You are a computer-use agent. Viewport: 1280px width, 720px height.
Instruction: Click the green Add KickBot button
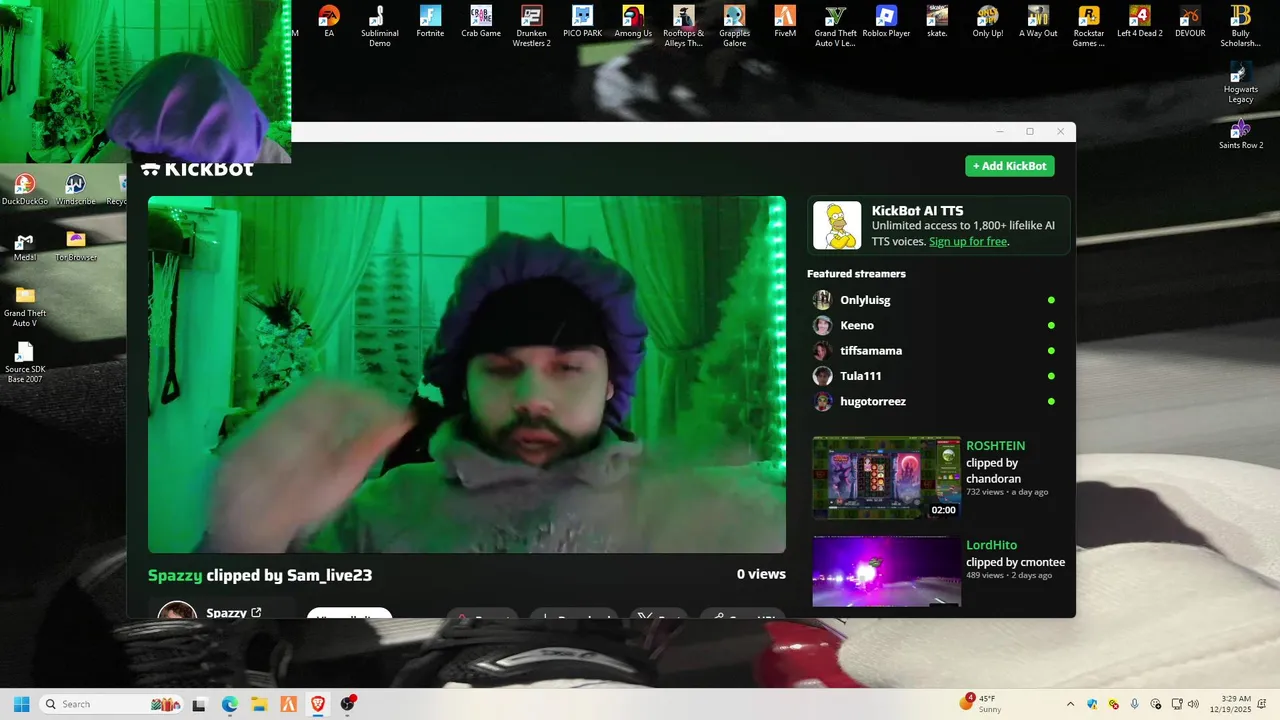click(x=1010, y=166)
